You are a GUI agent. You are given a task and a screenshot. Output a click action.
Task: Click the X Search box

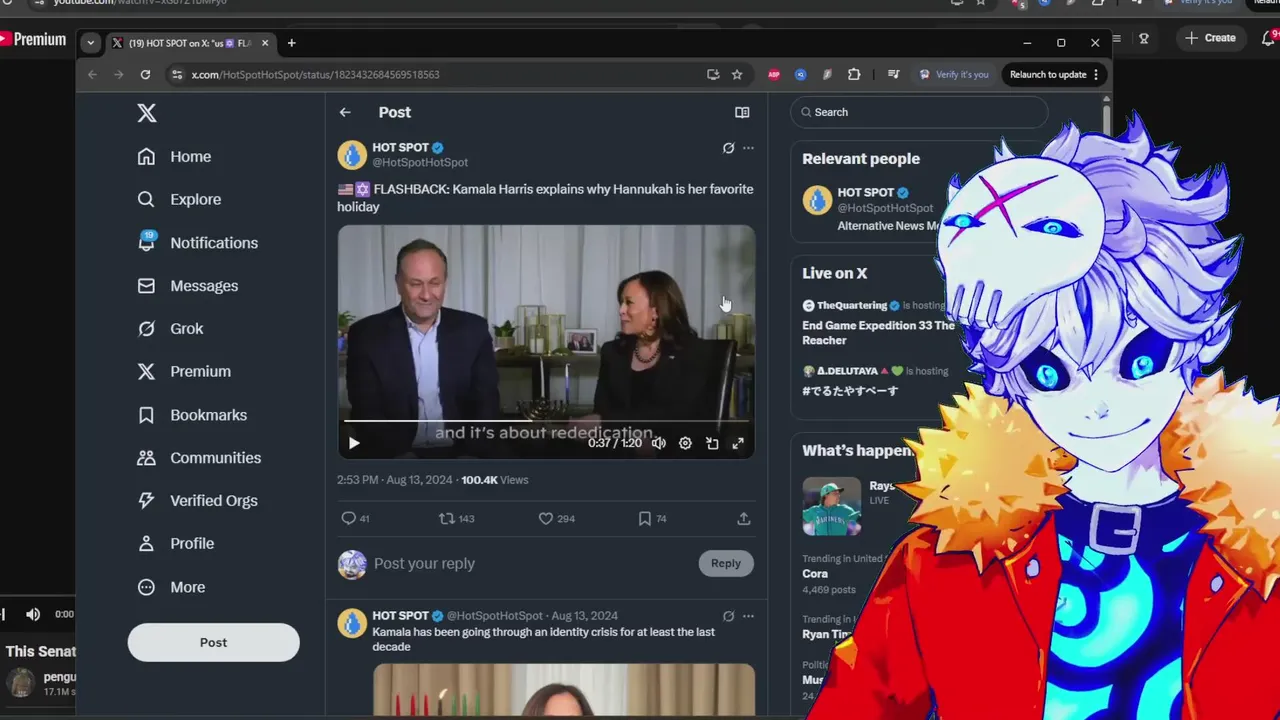click(x=919, y=112)
